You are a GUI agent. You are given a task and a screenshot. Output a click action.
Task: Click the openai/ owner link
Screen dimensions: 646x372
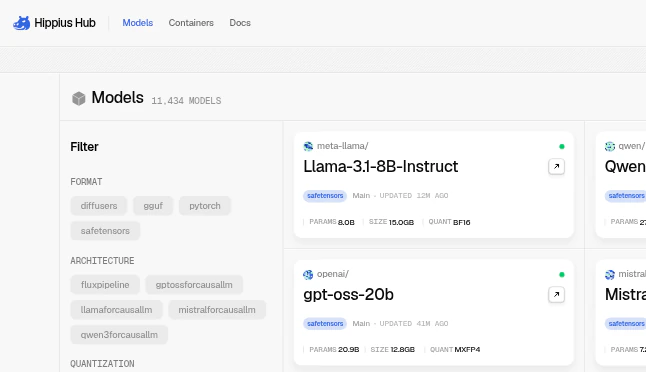click(x=333, y=274)
